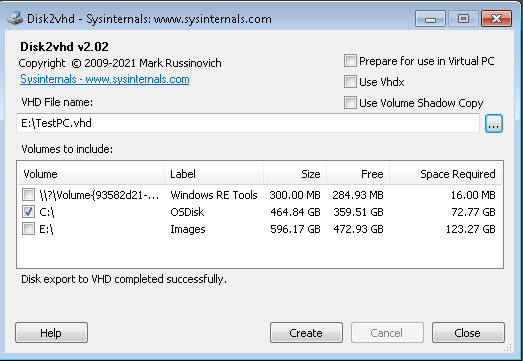Viewport: 523px width, 361px height.
Task: Open the browse (...) file button
Action: 494,124
